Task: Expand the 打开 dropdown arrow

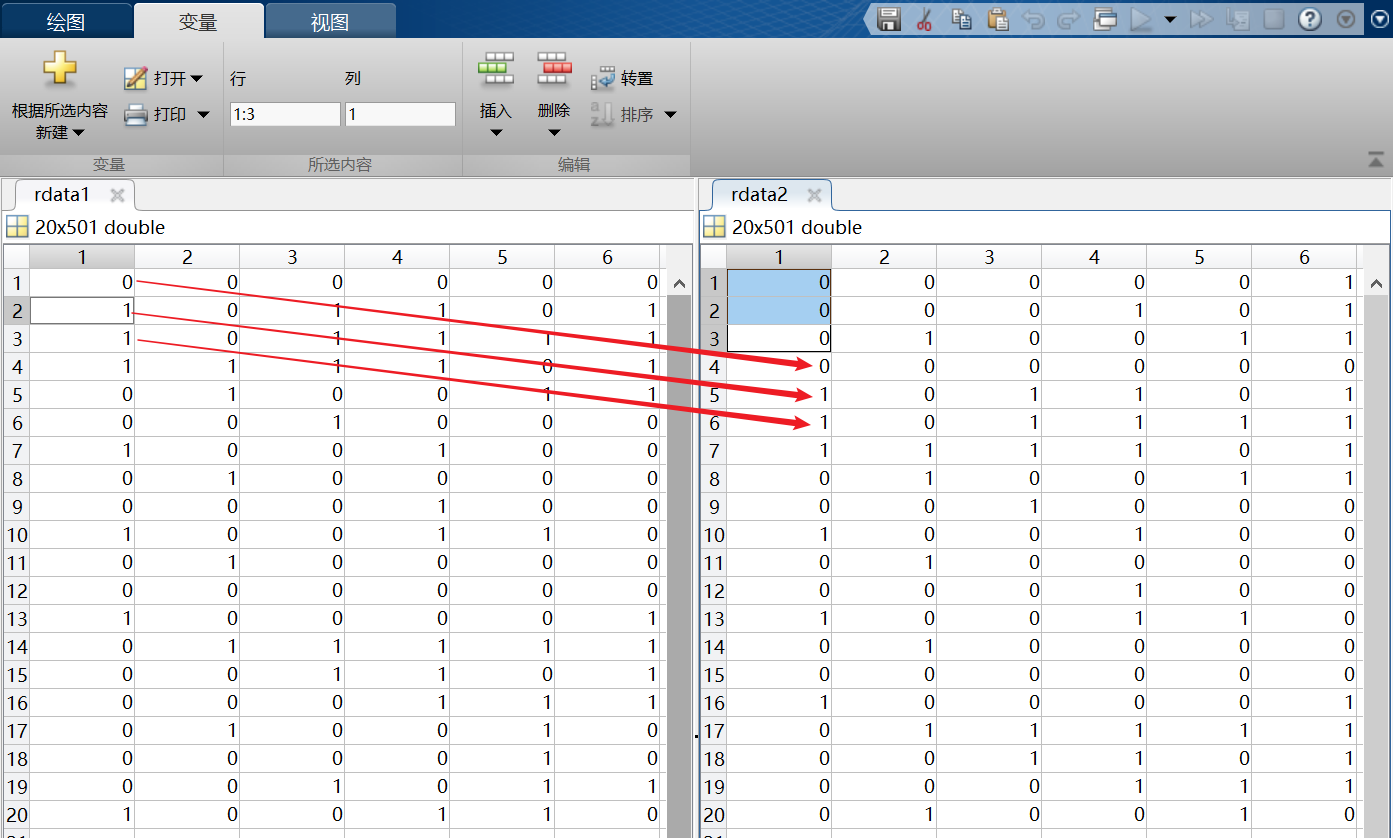Action: [196, 78]
